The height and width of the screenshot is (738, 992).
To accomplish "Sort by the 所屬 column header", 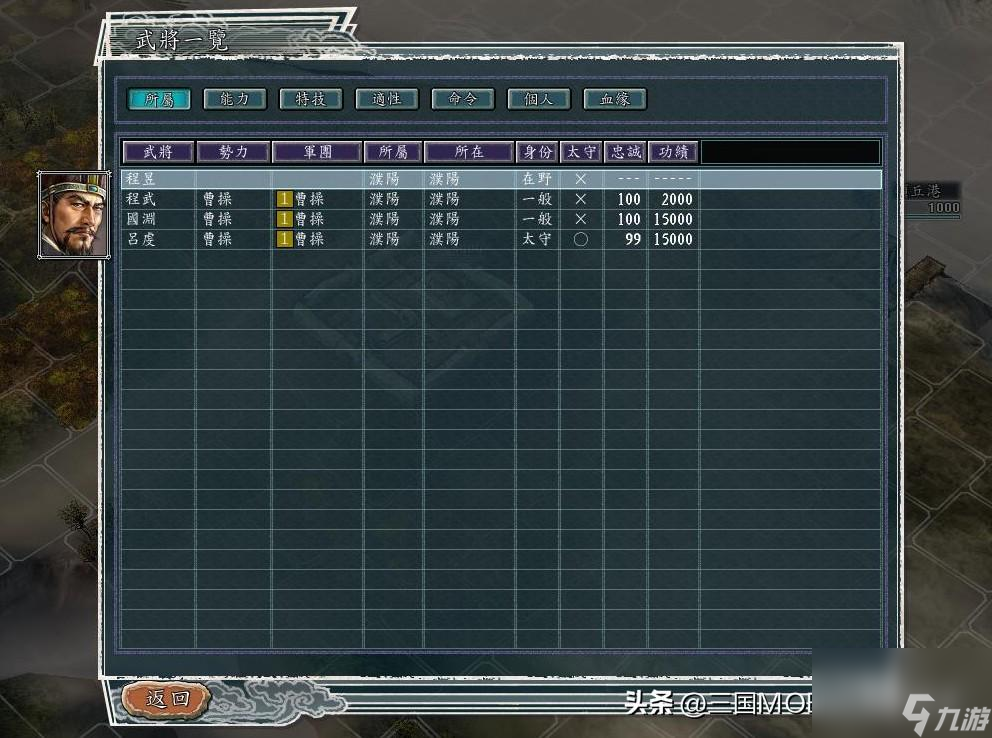I will pos(393,152).
